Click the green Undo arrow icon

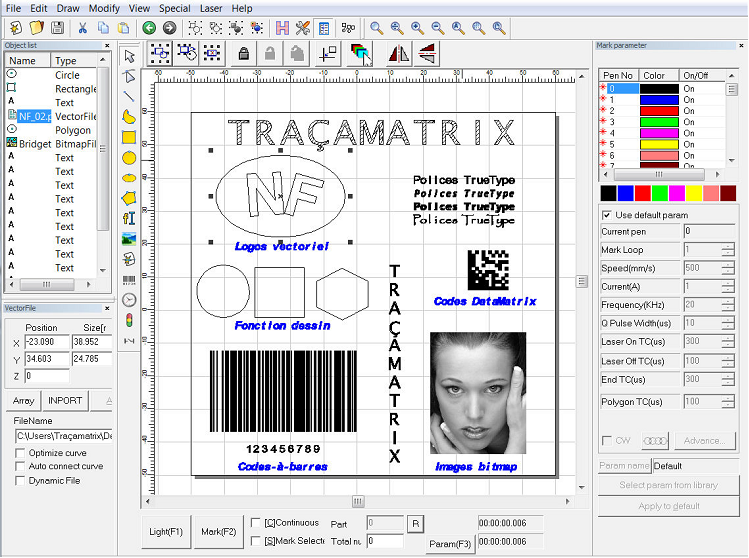coord(149,28)
